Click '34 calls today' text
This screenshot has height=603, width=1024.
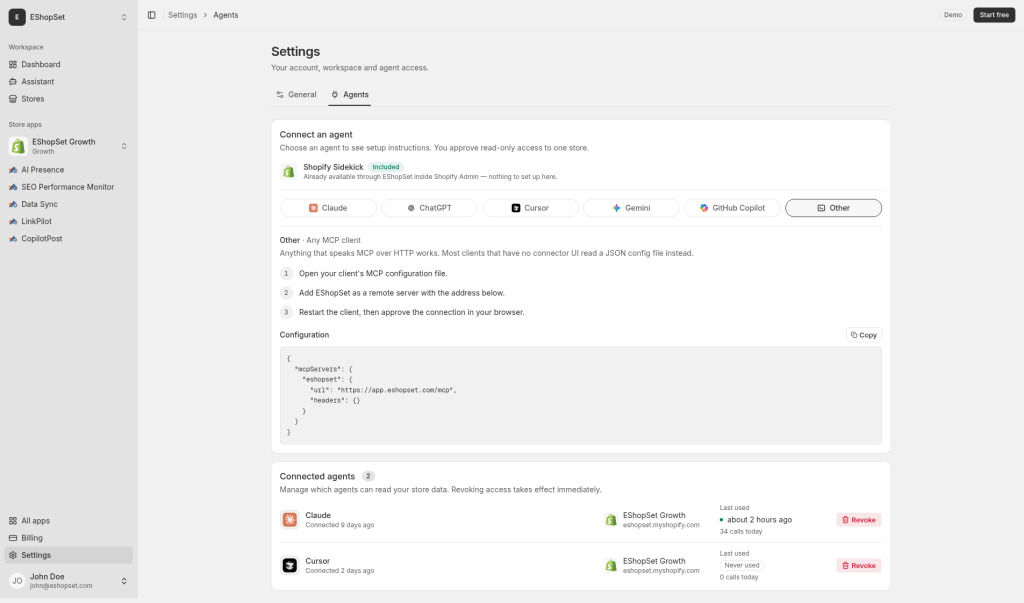tap(741, 532)
